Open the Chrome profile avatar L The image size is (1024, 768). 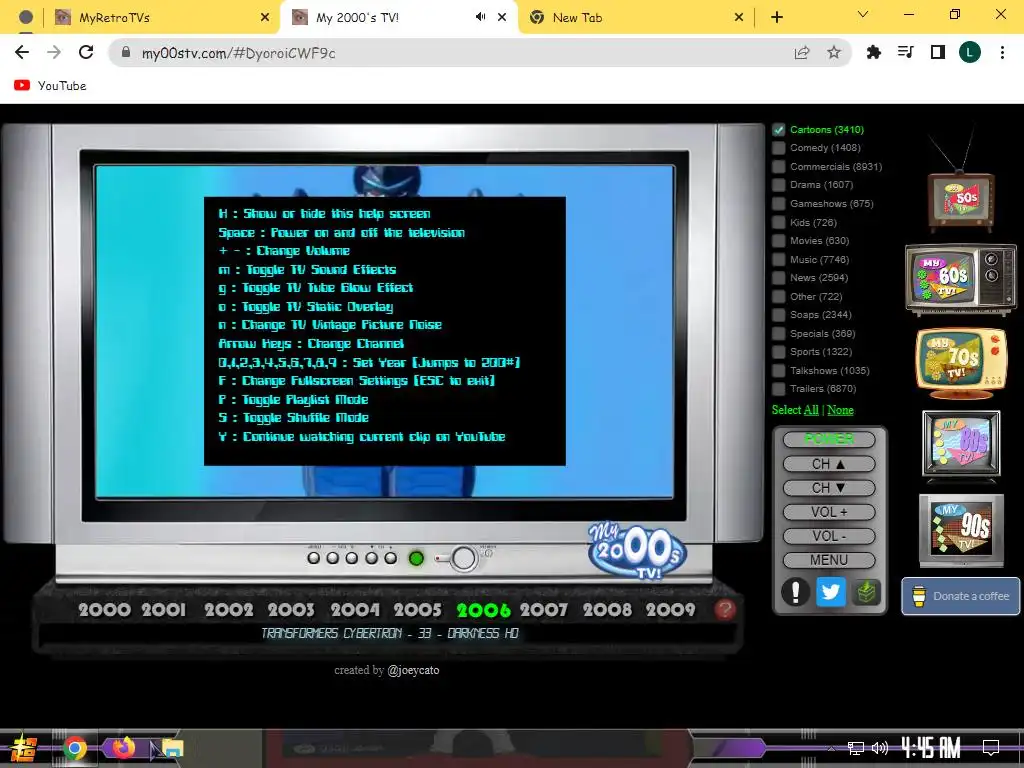970,52
